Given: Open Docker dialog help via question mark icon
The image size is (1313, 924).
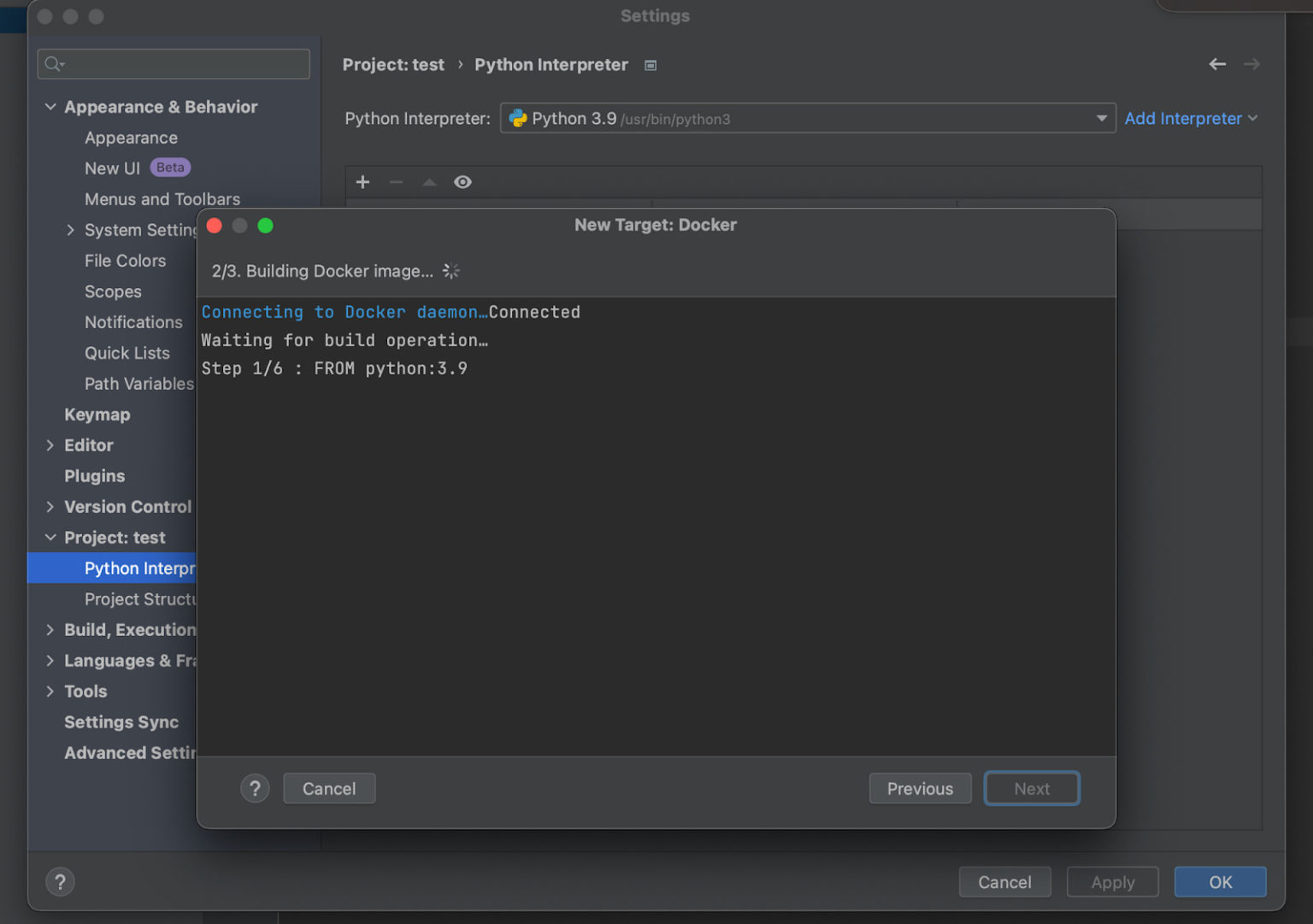Looking at the screenshot, I should [x=255, y=788].
